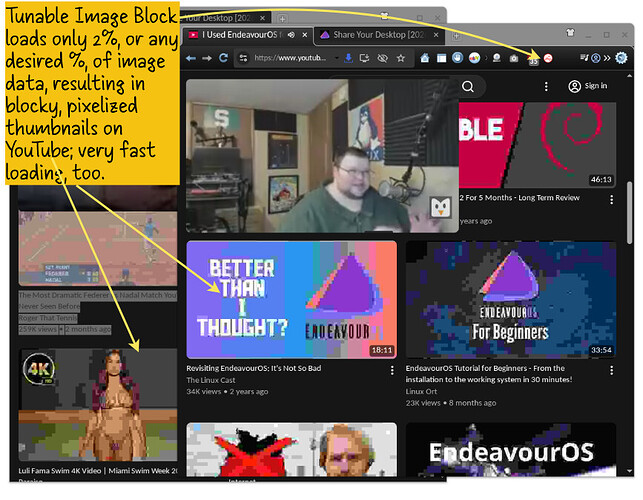Viewport: 643px width, 500px height.
Task: Open the bottom 'EndeavourOS' text thumbnail
Action: point(511,450)
